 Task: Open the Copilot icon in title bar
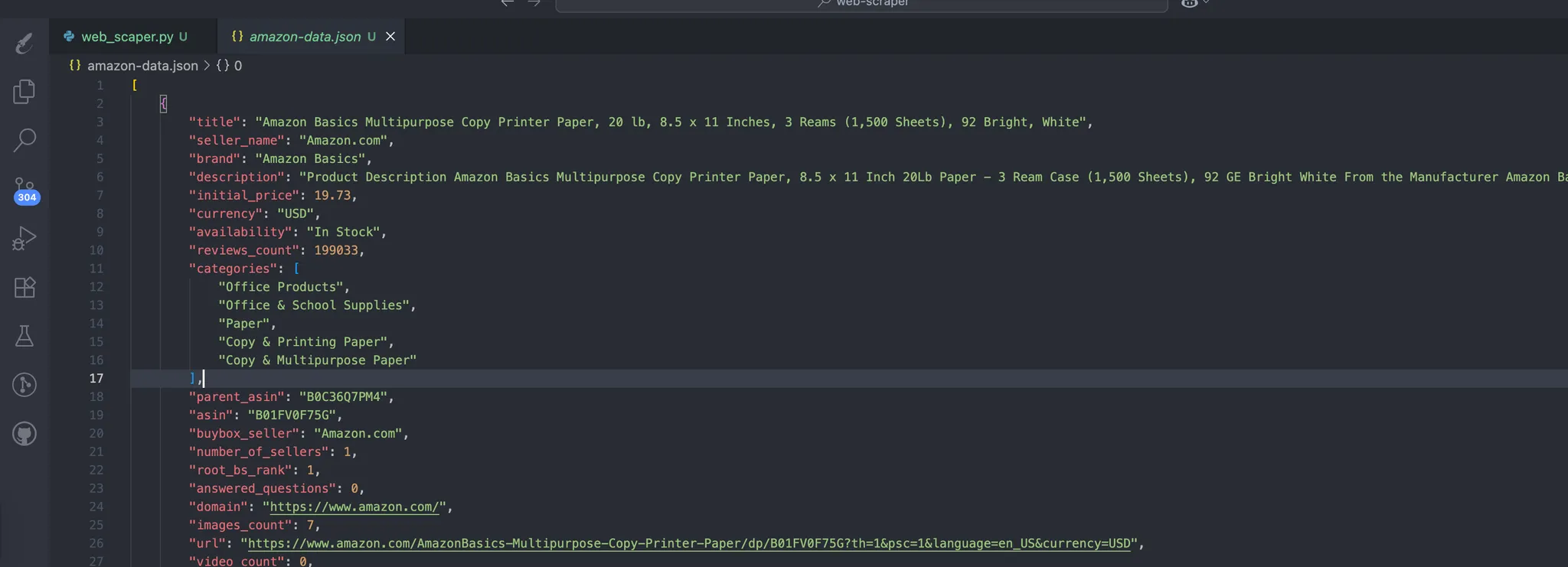coord(1189,3)
